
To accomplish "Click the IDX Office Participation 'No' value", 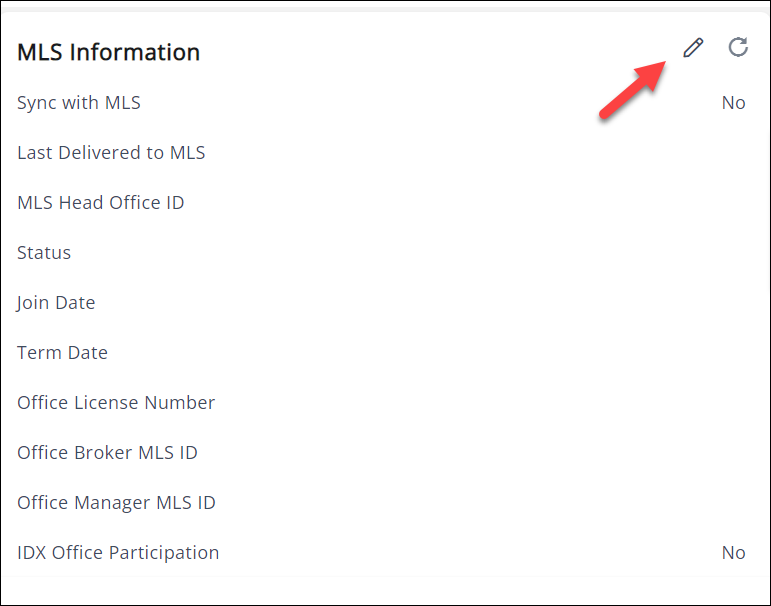I will pos(733,553).
